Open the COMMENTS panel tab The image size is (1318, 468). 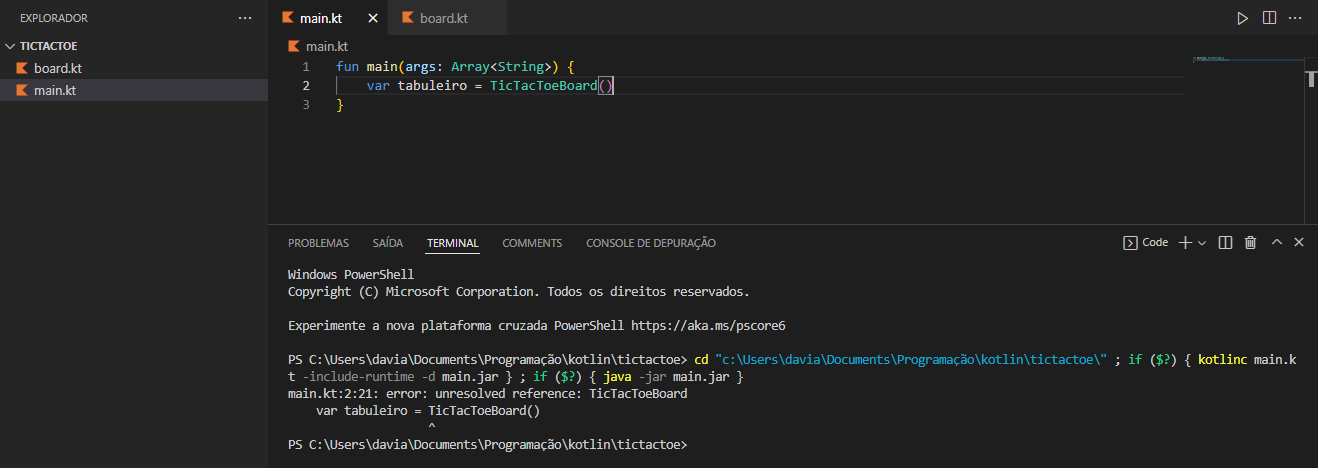coord(532,243)
